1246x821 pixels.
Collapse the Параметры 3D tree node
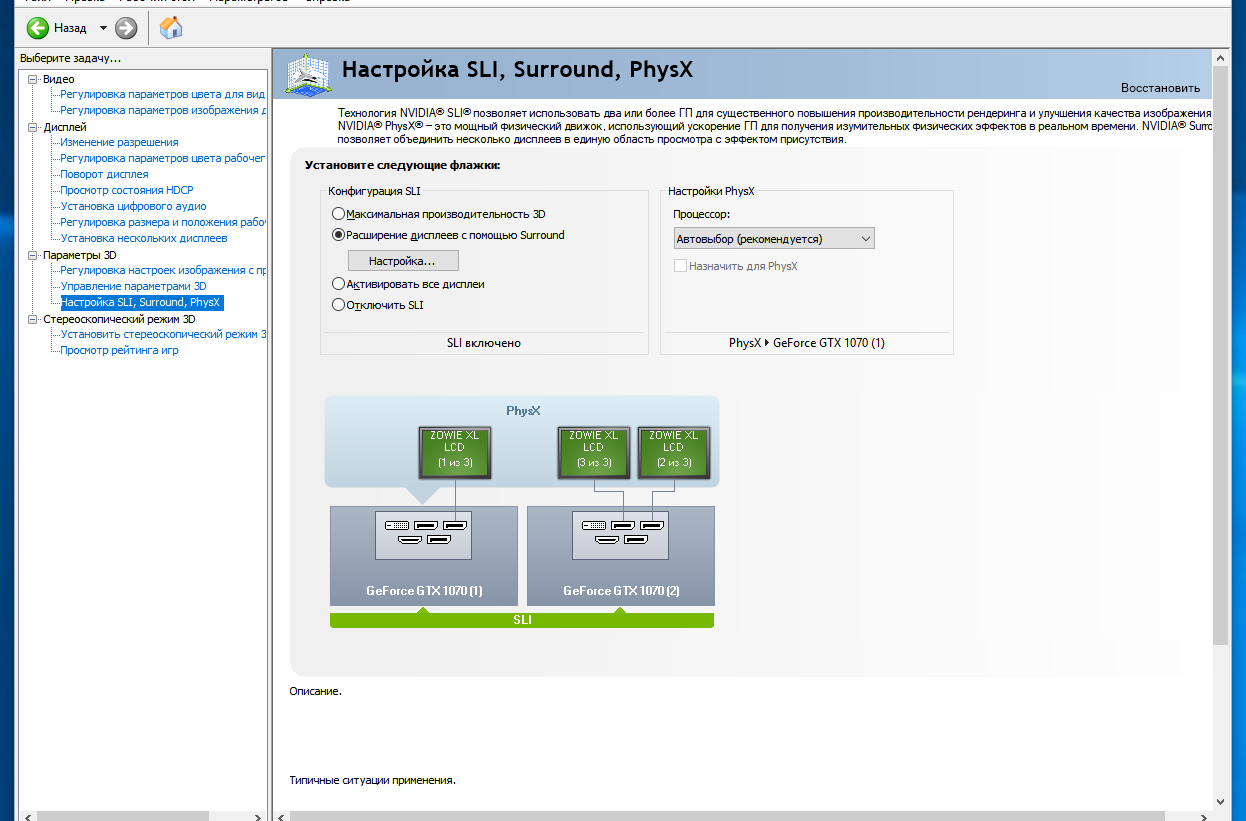(33, 255)
